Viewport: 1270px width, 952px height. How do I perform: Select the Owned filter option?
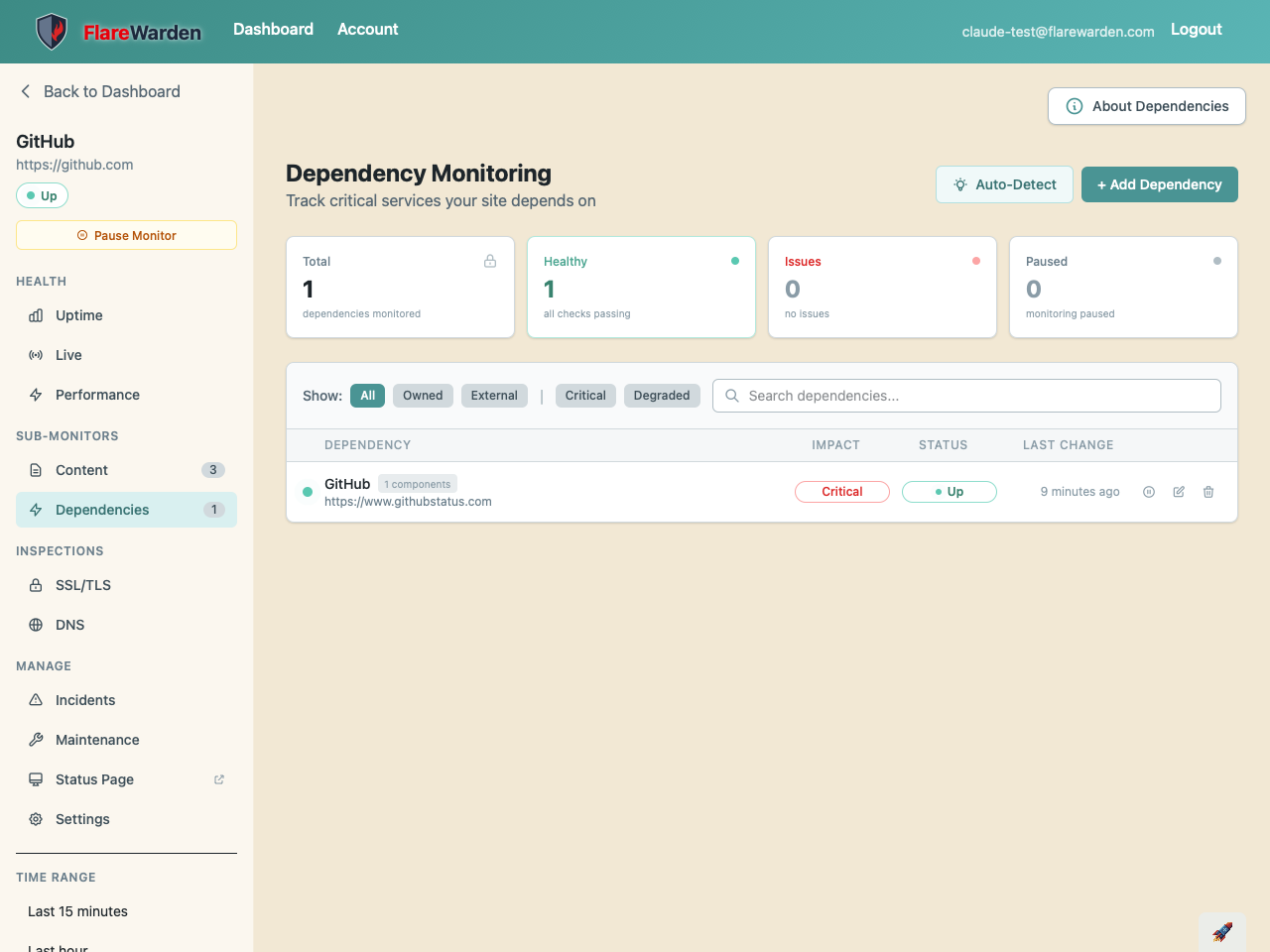click(423, 395)
